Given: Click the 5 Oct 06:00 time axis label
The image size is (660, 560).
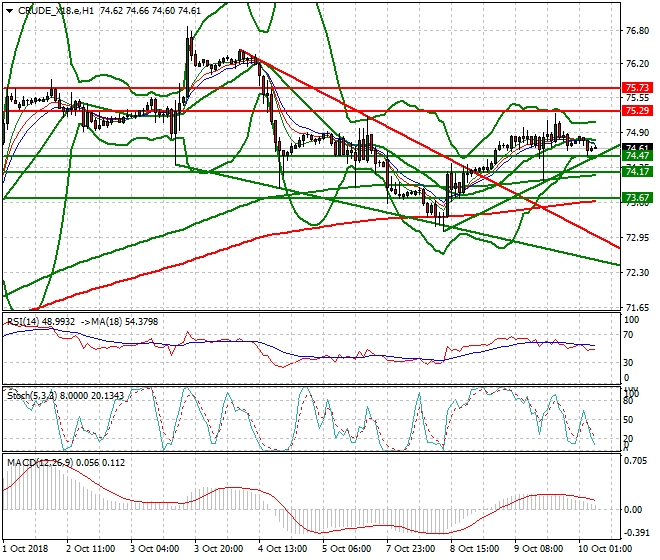Looking at the screenshot, I should pos(346,548).
